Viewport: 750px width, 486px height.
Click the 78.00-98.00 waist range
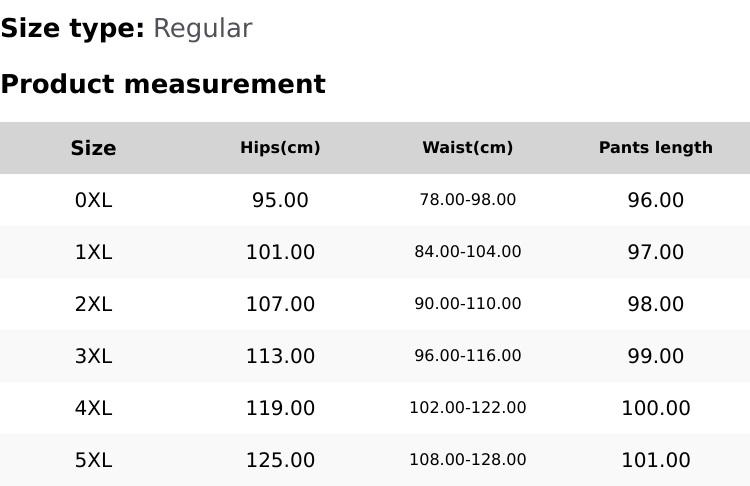point(467,200)
